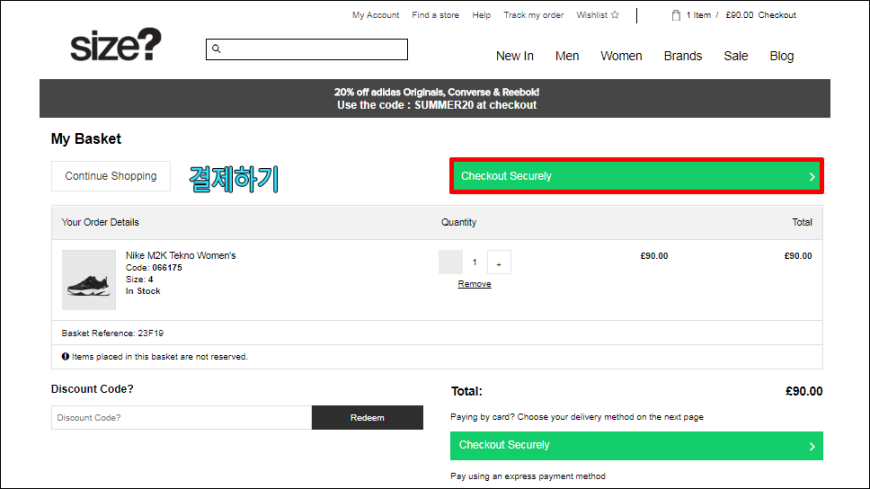
Task: Click the shopping bag icon
Action: pos(676,15)
